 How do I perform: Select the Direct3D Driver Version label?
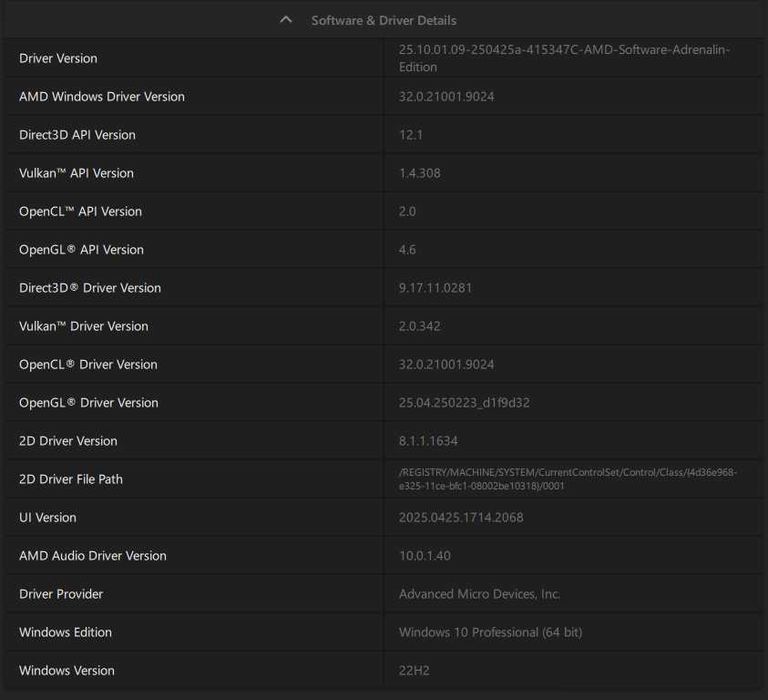90,288
